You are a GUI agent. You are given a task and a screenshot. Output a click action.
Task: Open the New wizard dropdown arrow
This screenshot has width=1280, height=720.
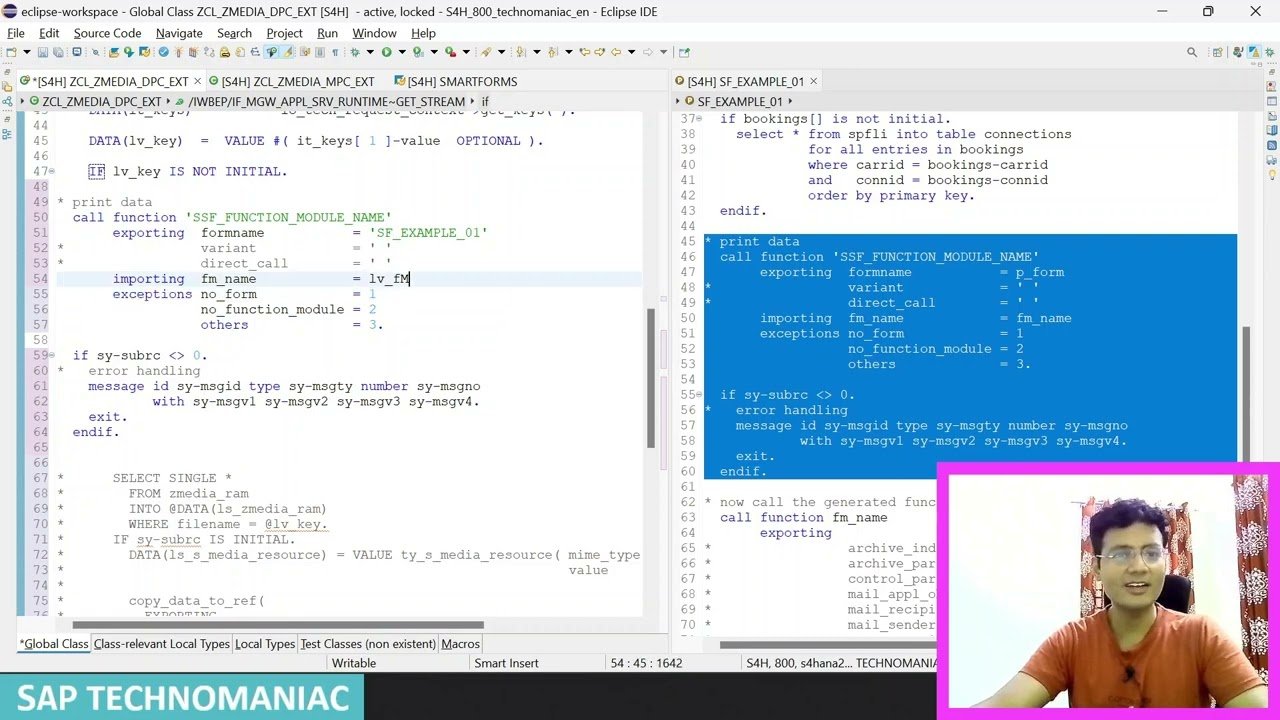[x=26, y=52]
